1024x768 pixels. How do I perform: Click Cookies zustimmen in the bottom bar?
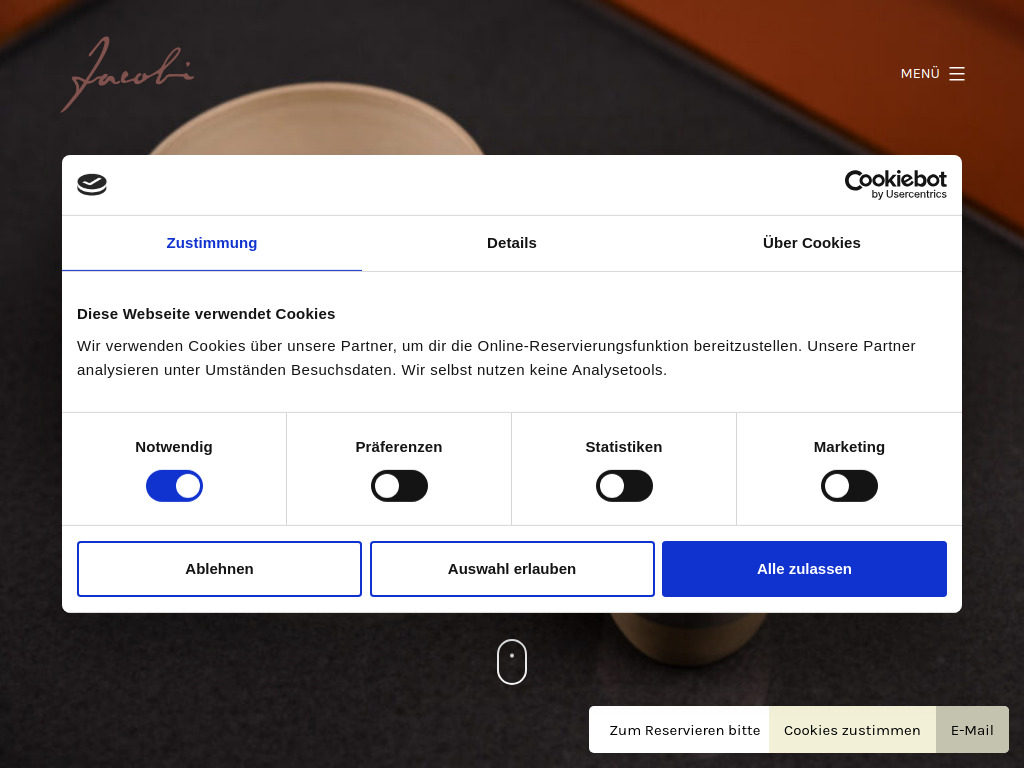pyautogui.click(x=852, y=730)
